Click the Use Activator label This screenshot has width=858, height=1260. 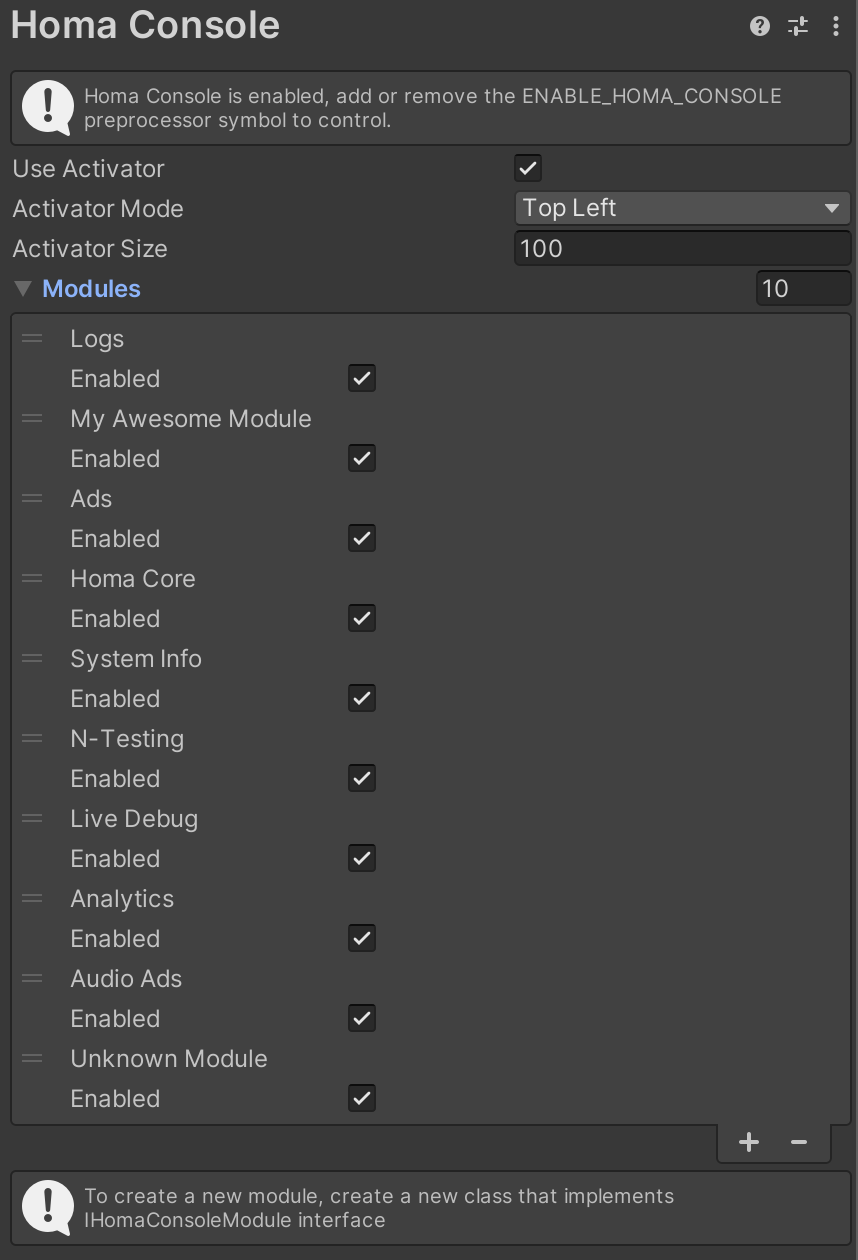click(x=88, y=169)
